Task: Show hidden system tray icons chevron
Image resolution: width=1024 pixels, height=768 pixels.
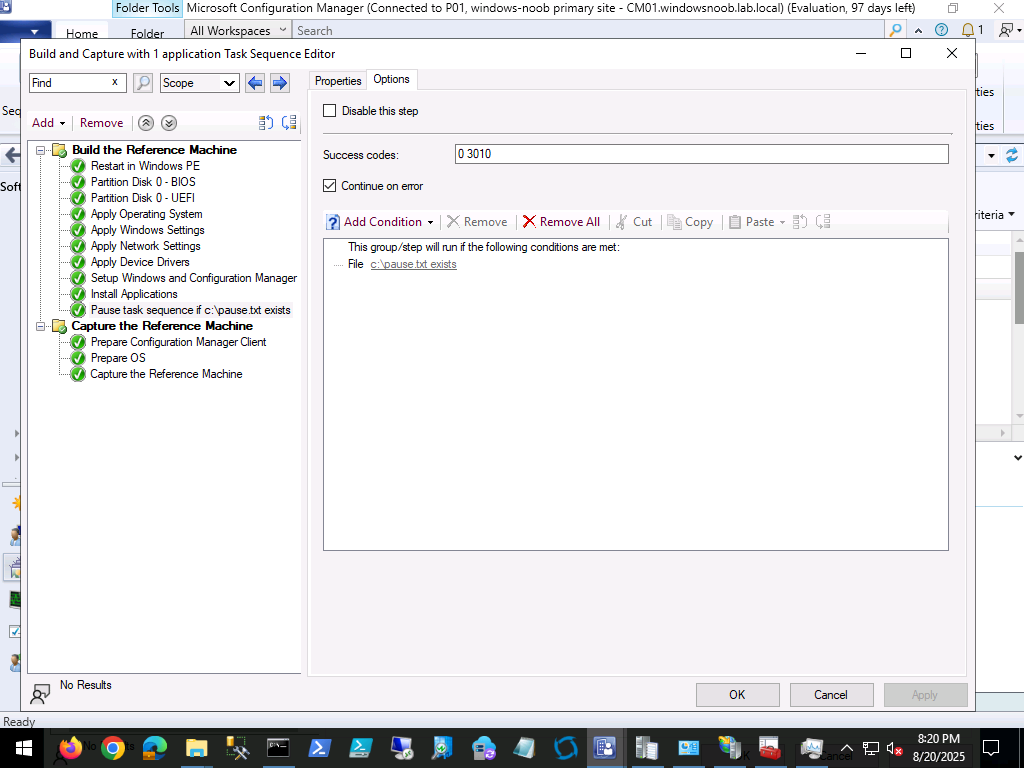Action: click(846, 748)
